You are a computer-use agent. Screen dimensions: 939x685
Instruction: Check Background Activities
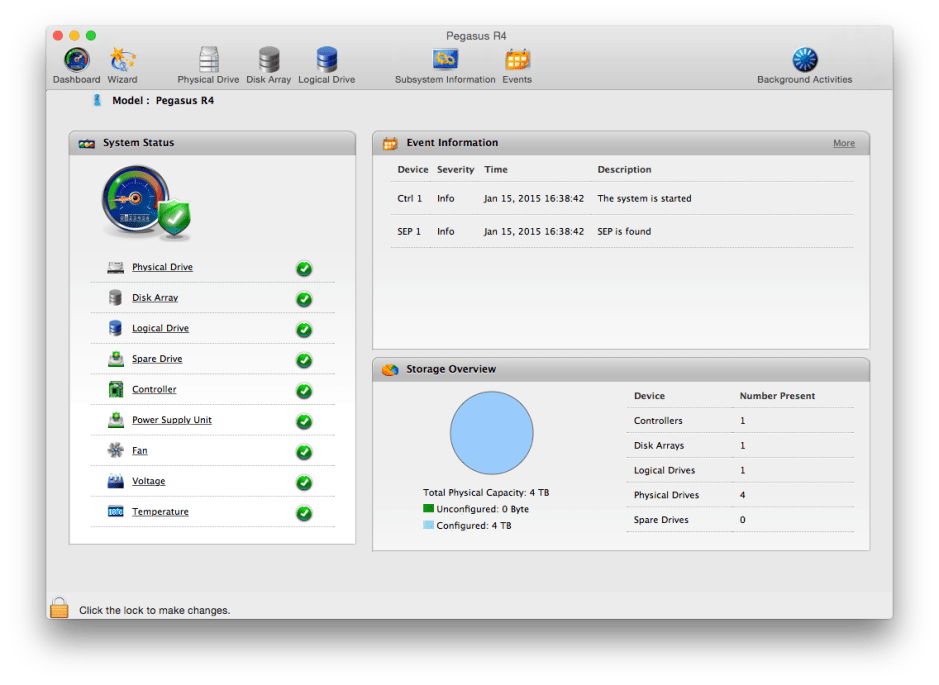tap(804, 58)
